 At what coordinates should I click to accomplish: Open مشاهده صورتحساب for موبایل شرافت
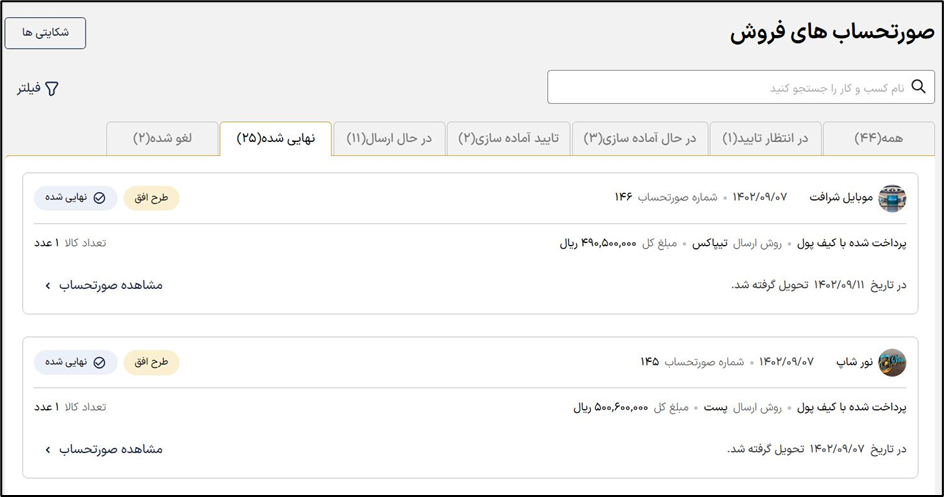110,286
